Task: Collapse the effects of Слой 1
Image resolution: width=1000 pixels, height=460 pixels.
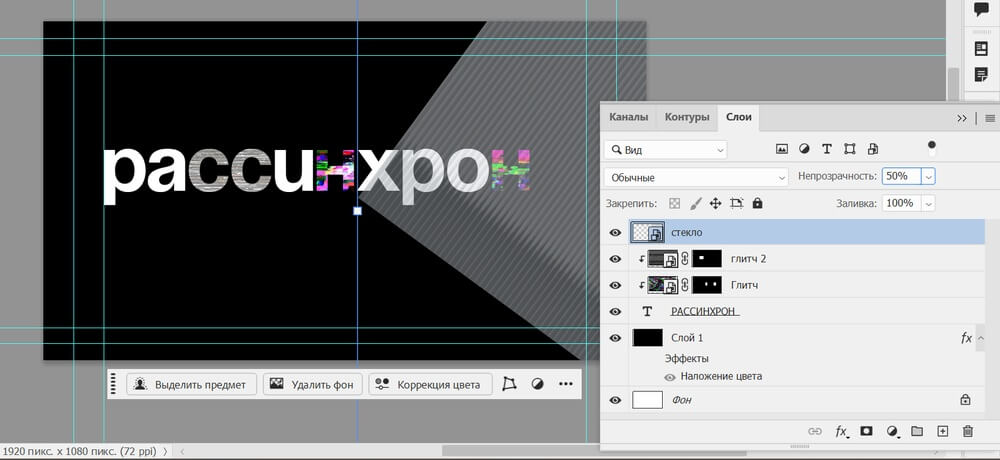Action: (980, 338)
